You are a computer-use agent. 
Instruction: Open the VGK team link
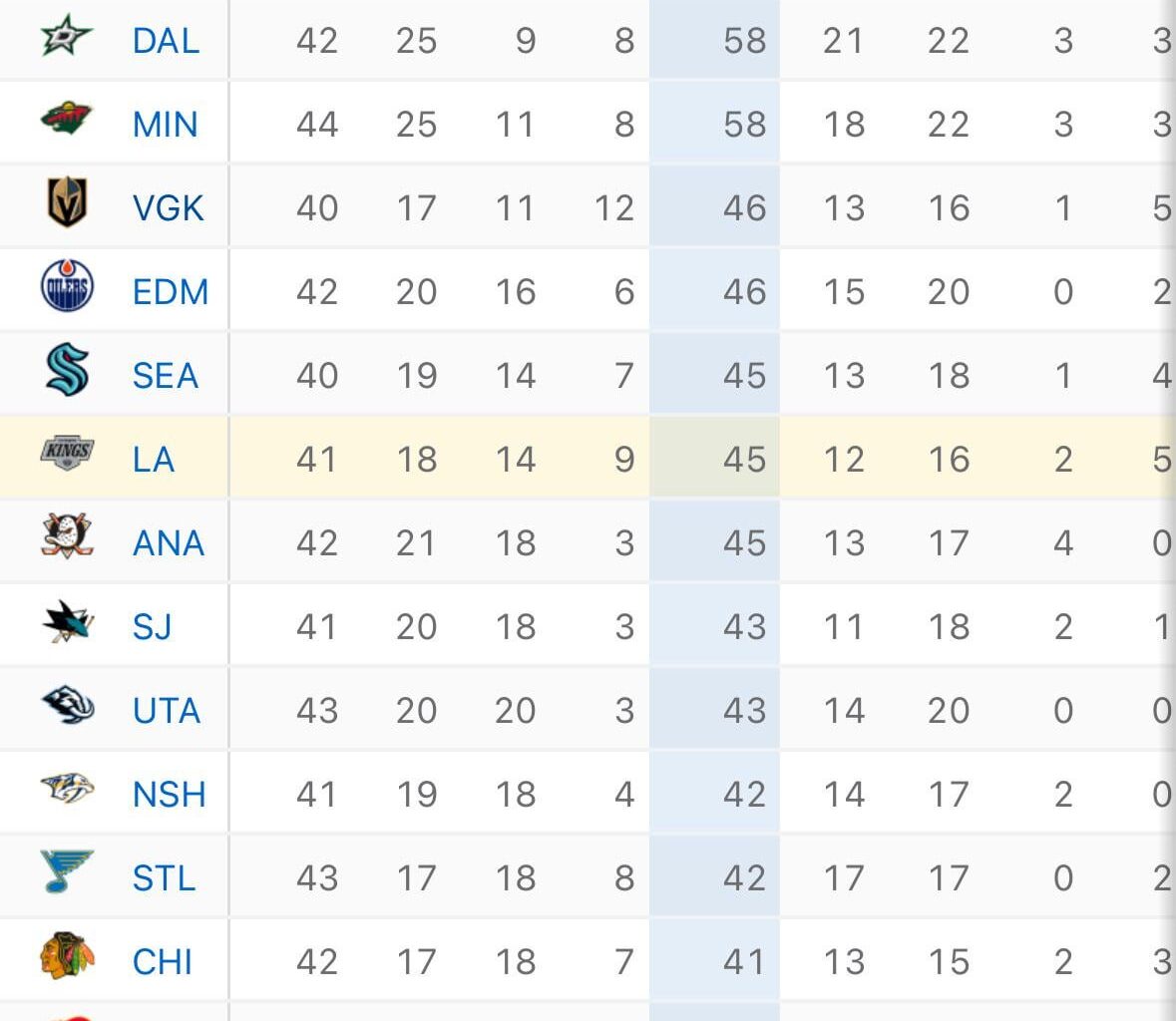[169, 206]
